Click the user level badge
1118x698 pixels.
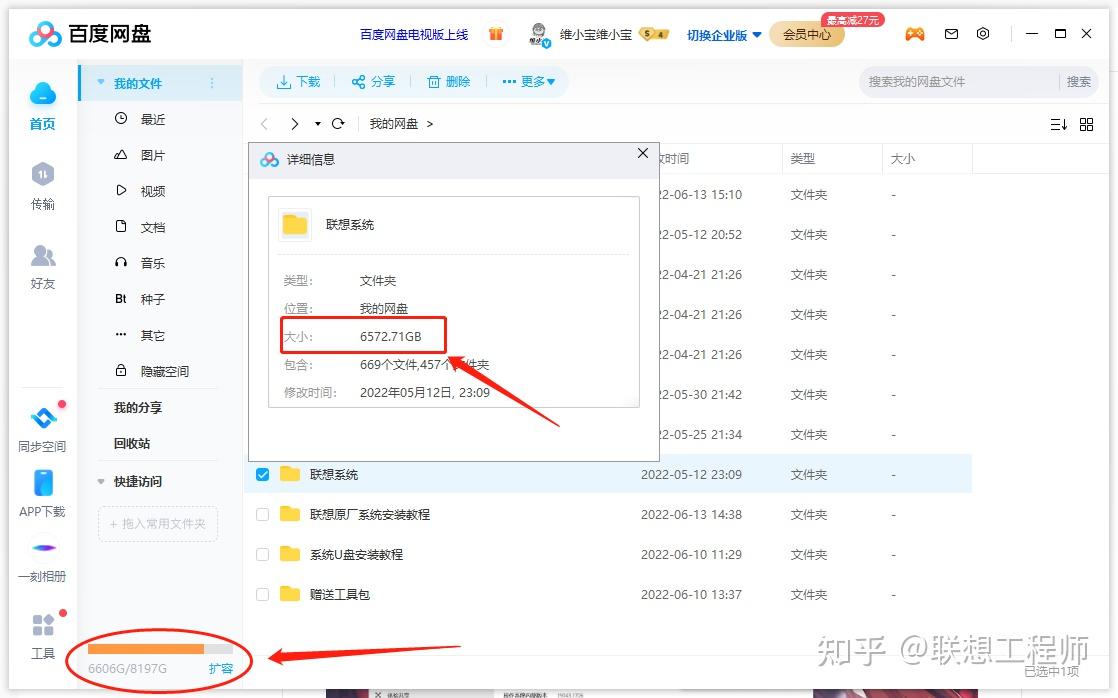click(654, 34)
